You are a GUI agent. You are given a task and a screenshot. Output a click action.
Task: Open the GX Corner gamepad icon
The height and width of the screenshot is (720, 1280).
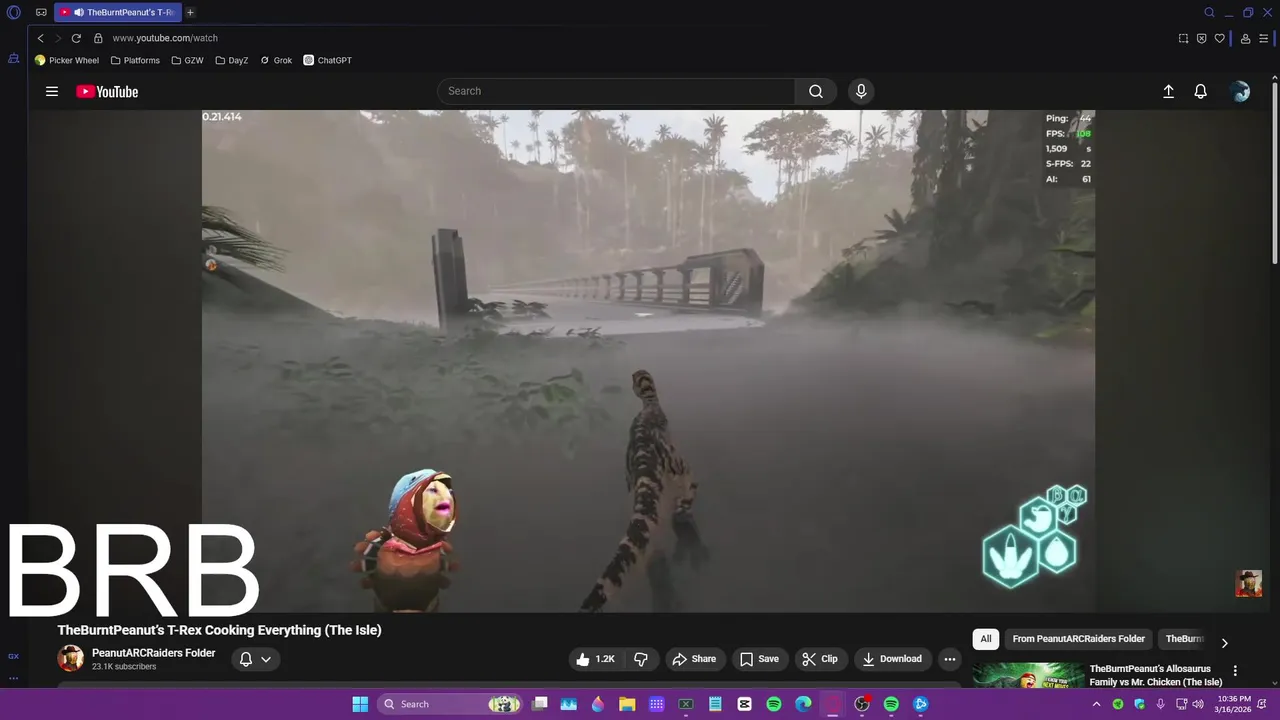(x=41, y=13)
